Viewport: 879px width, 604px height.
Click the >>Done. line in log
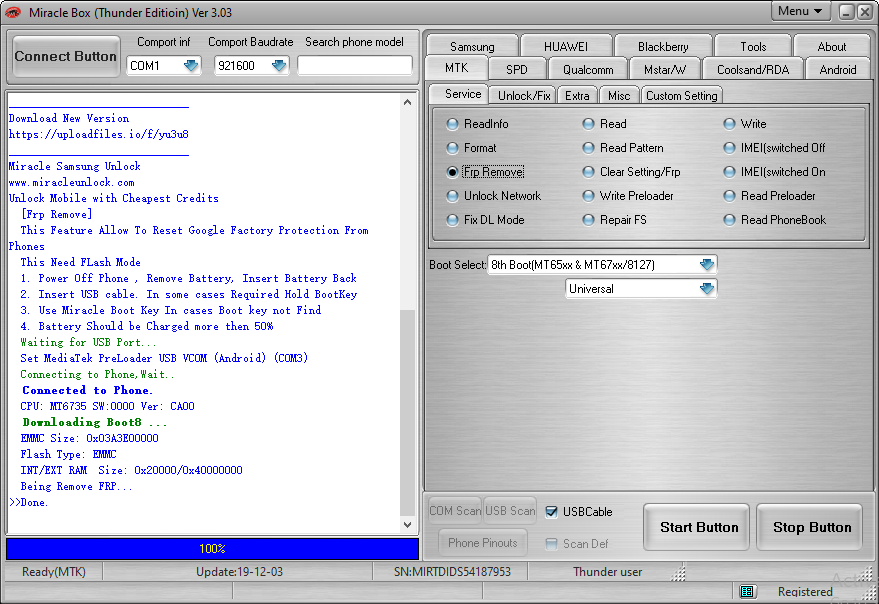[29, 502]
